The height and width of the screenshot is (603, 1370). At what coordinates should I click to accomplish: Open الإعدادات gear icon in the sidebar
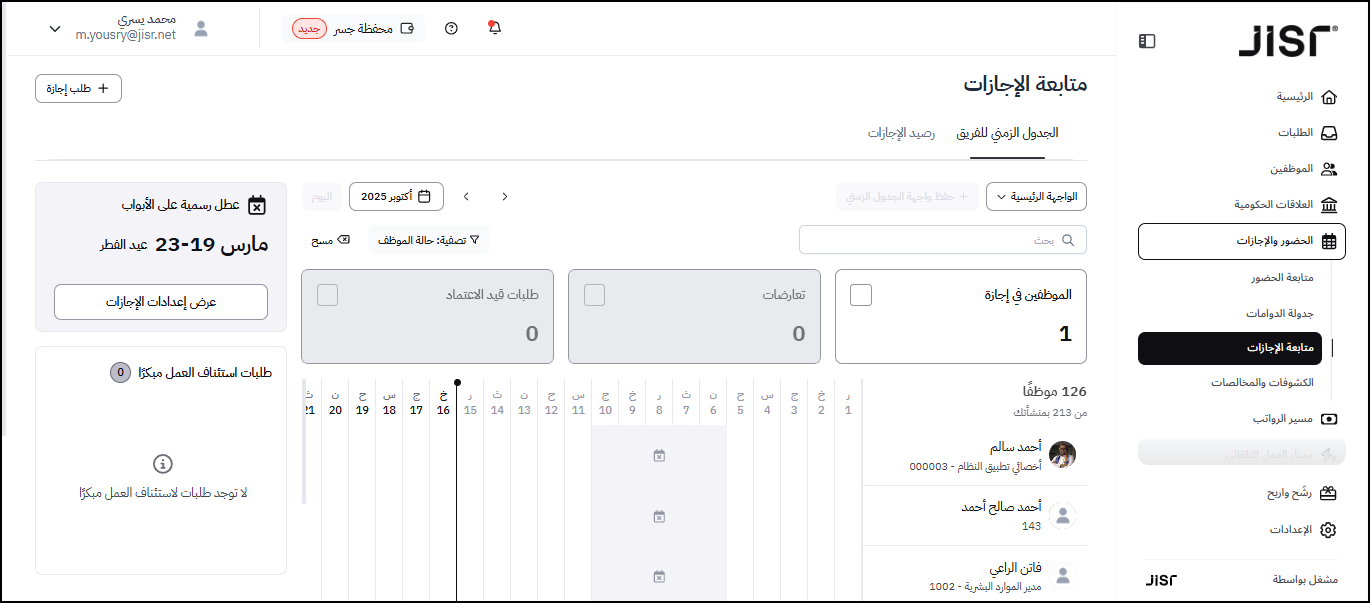pos(1328,530)
